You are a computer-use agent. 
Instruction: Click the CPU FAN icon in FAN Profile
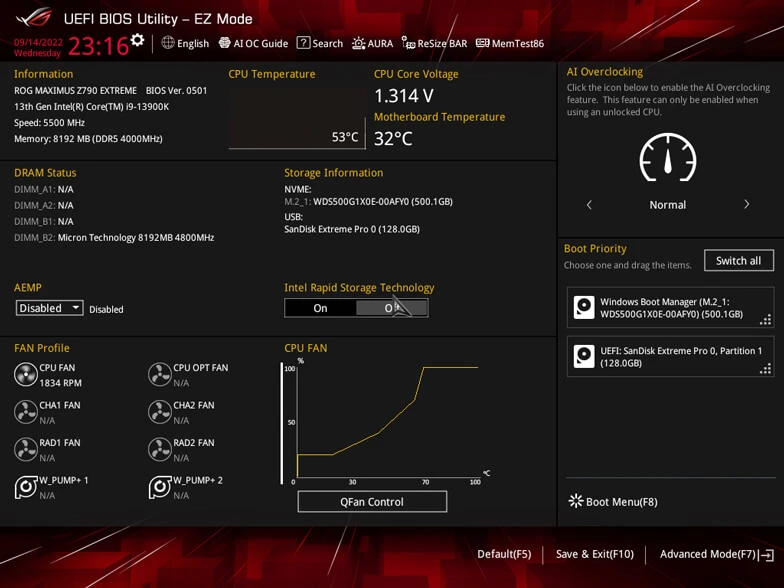[x=26, y=374]
